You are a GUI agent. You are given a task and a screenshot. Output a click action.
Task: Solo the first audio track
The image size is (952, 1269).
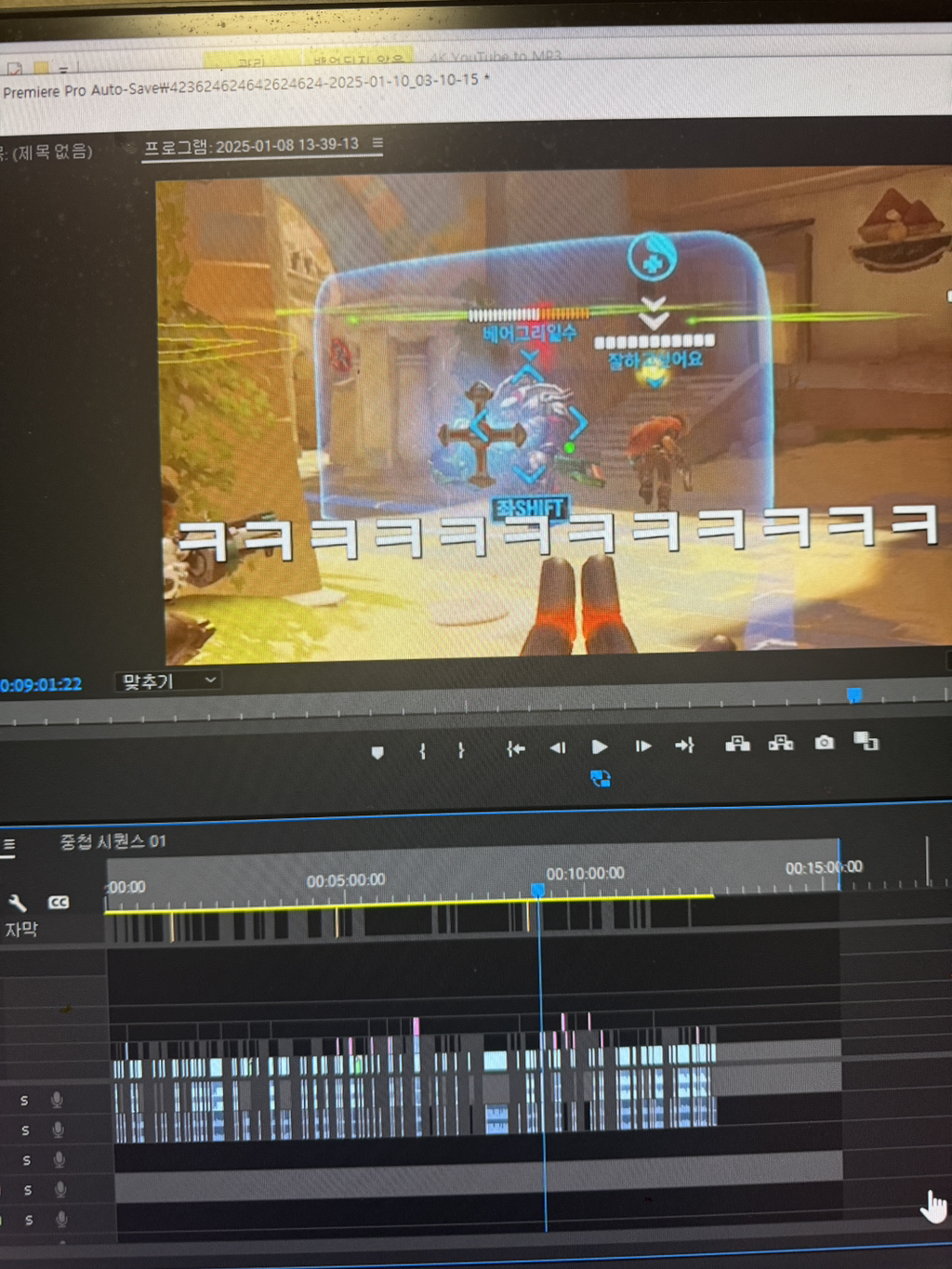click(24, 1101)
